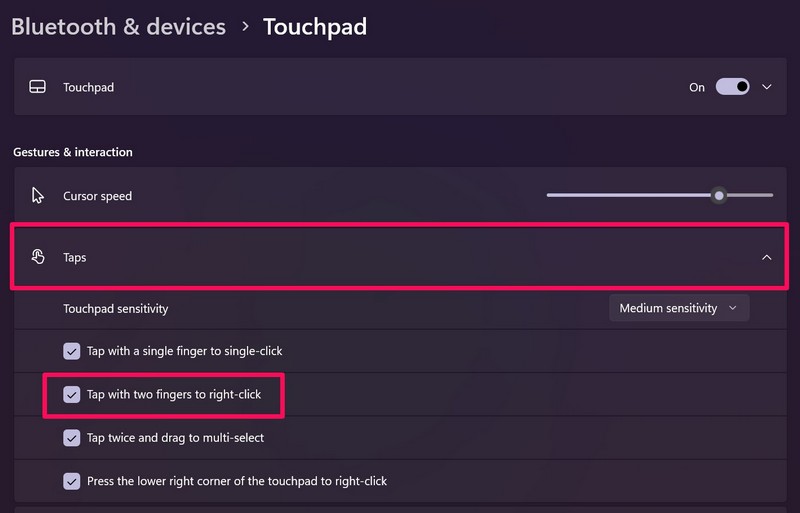Click the cursor arrow icon beside Cursor speed
800x513 pixels.
38,196
